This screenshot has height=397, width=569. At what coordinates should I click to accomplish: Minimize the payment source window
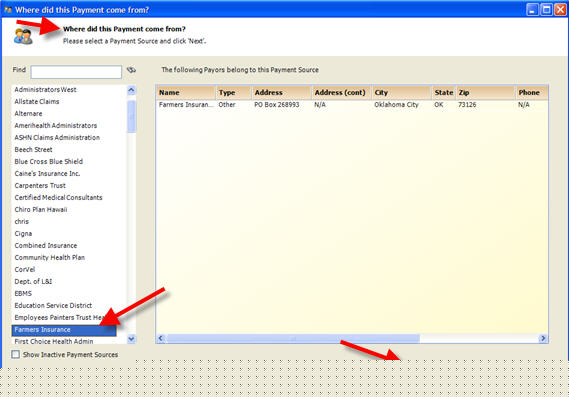[x=532, y=9]
